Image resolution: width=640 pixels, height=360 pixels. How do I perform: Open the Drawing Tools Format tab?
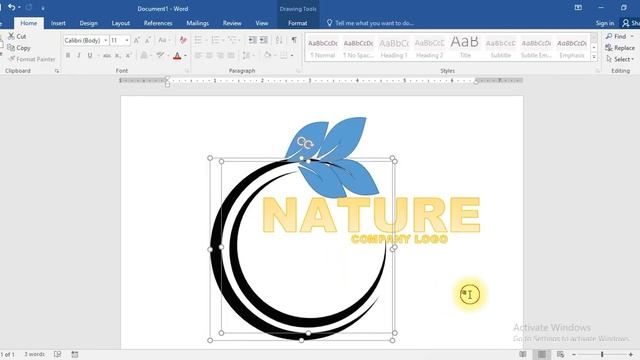298,23
